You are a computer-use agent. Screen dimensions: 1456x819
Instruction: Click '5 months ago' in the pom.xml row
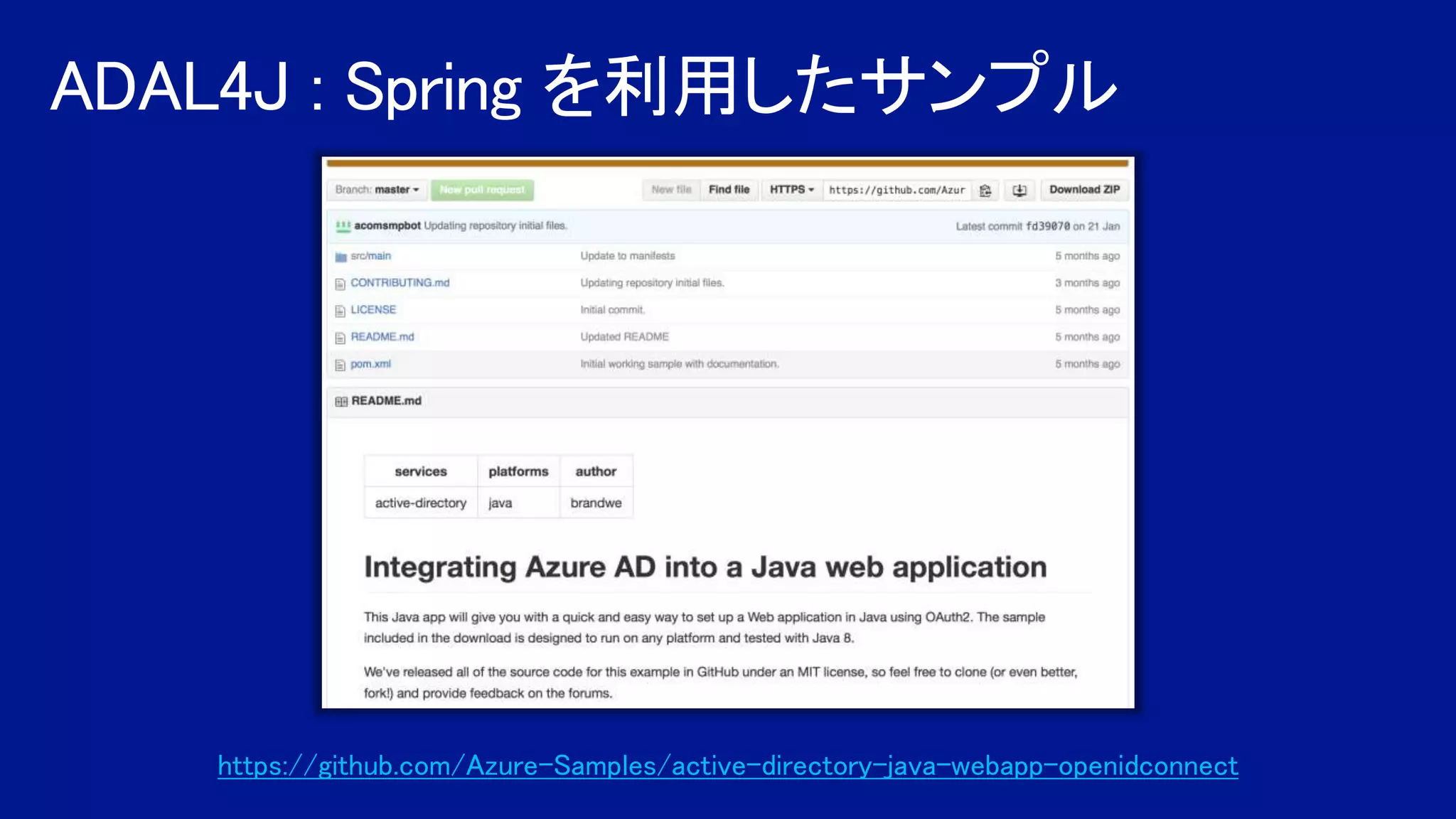(1087, 364)
